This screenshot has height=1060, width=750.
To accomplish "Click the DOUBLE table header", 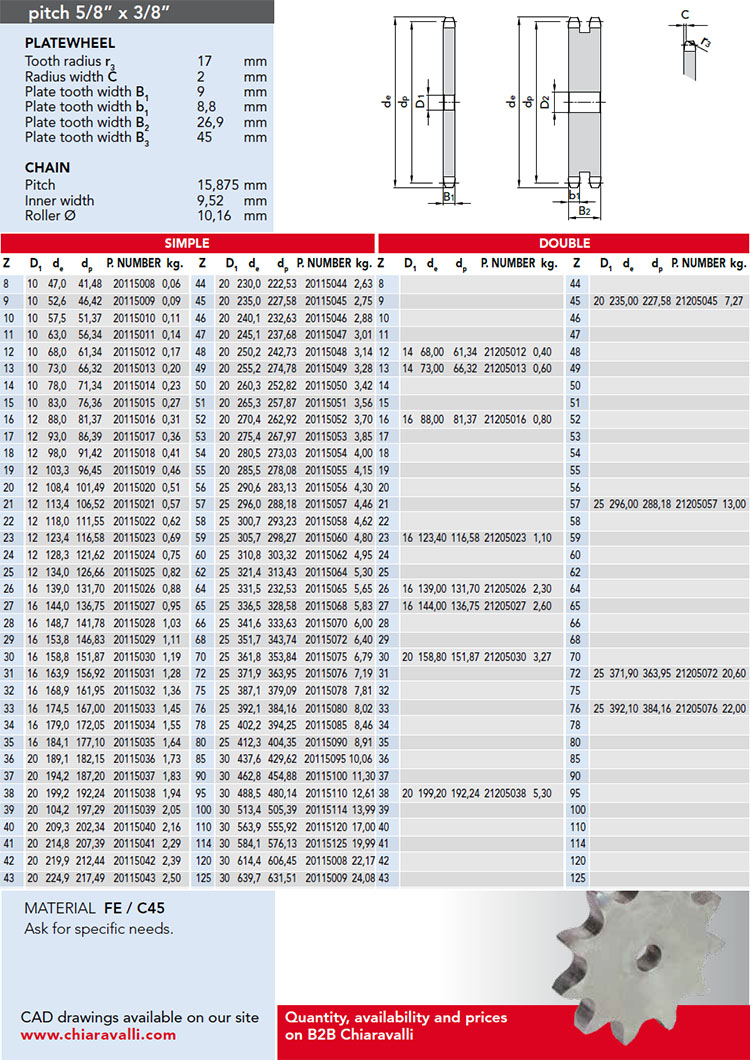I will (564, 243).
